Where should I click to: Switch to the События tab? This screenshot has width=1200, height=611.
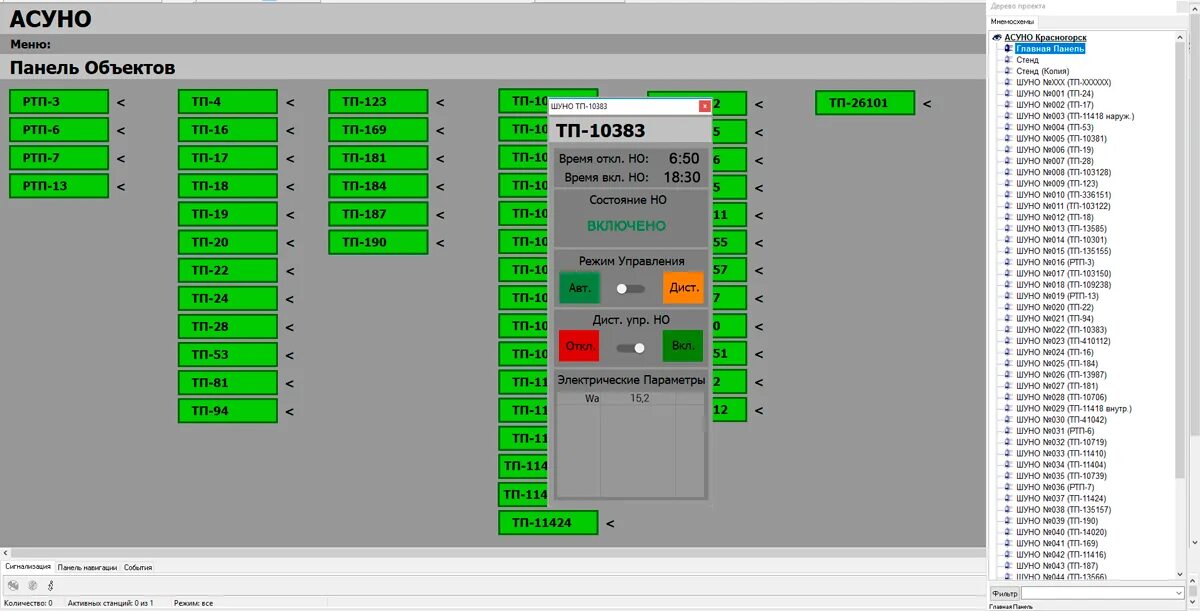point(138,567)
